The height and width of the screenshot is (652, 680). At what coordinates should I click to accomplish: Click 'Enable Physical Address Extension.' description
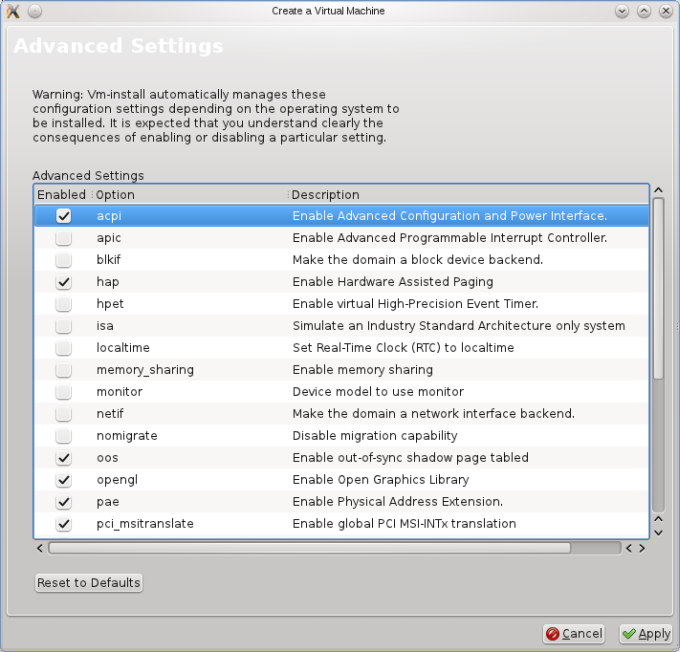click(x=398, y=502)
